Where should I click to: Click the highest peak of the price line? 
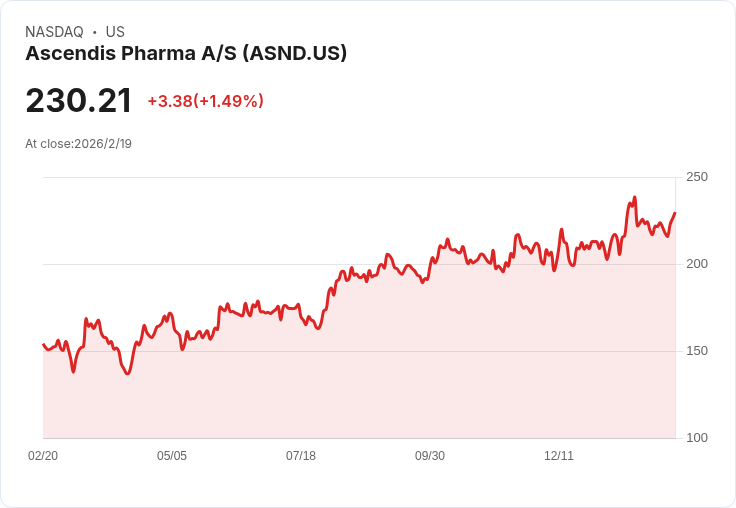pos(634,198)
